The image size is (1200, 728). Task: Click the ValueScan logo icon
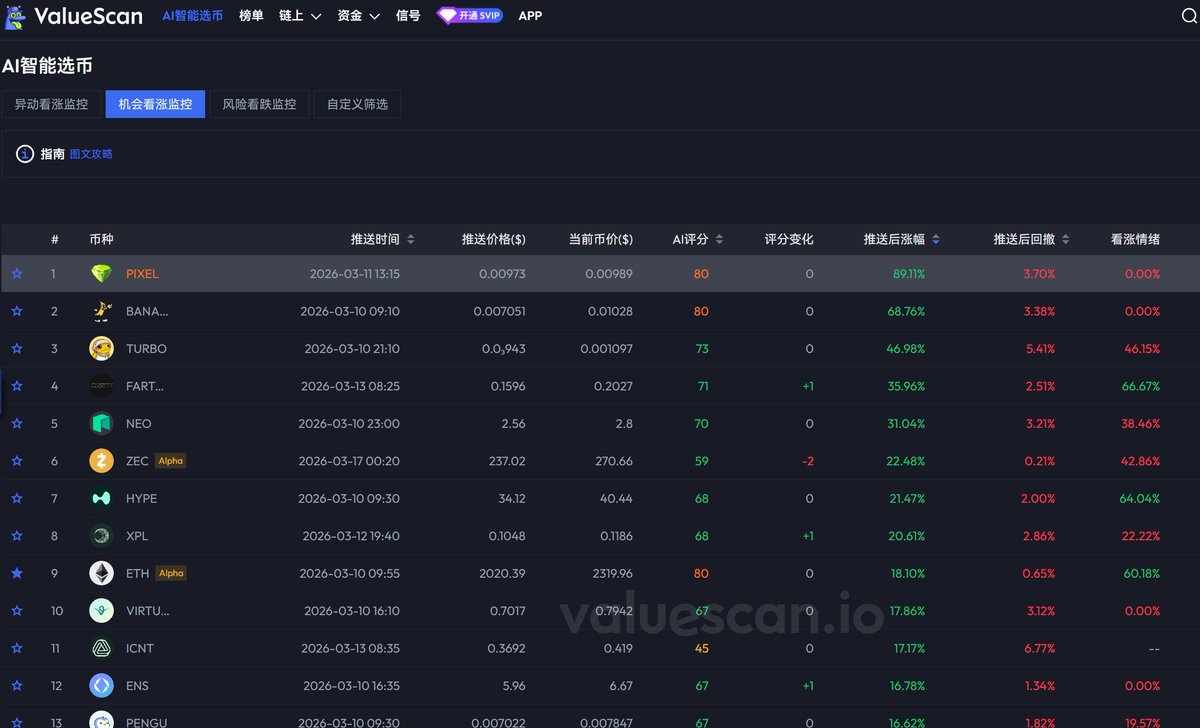tap(15, 16)
